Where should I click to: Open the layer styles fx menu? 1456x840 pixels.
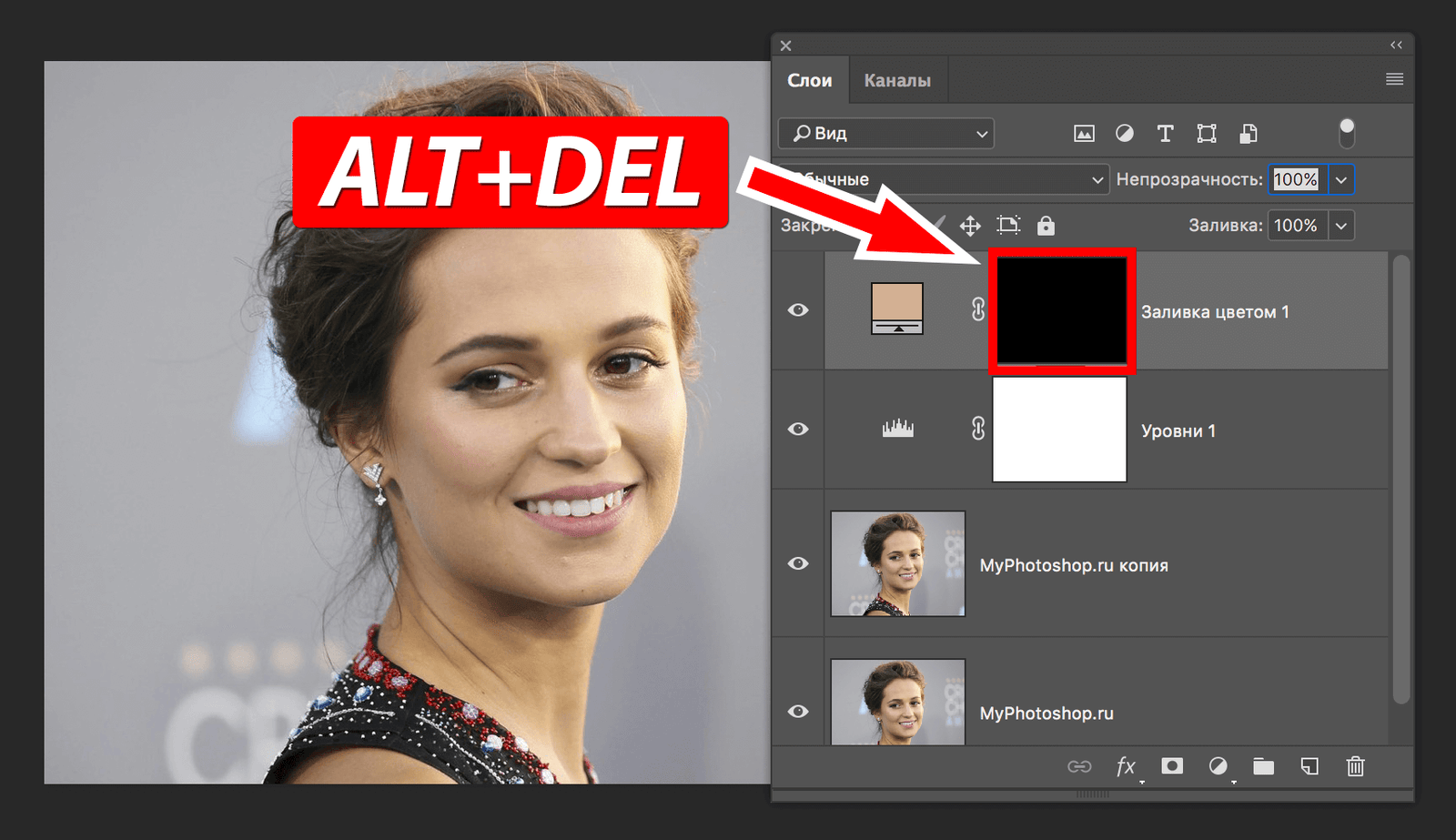click(x=1127, y=767)
